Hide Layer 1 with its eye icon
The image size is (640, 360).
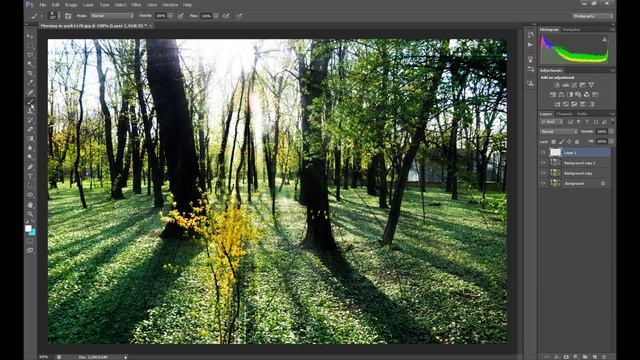543,152
